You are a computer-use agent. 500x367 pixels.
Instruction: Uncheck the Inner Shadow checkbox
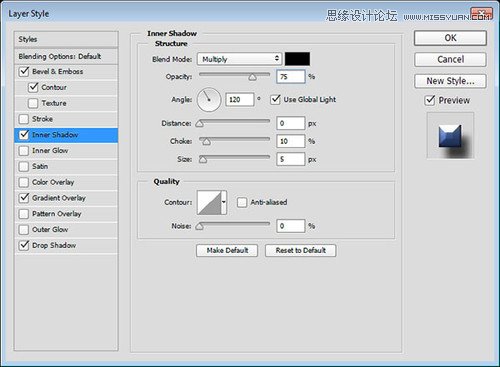tap(24, 135)
